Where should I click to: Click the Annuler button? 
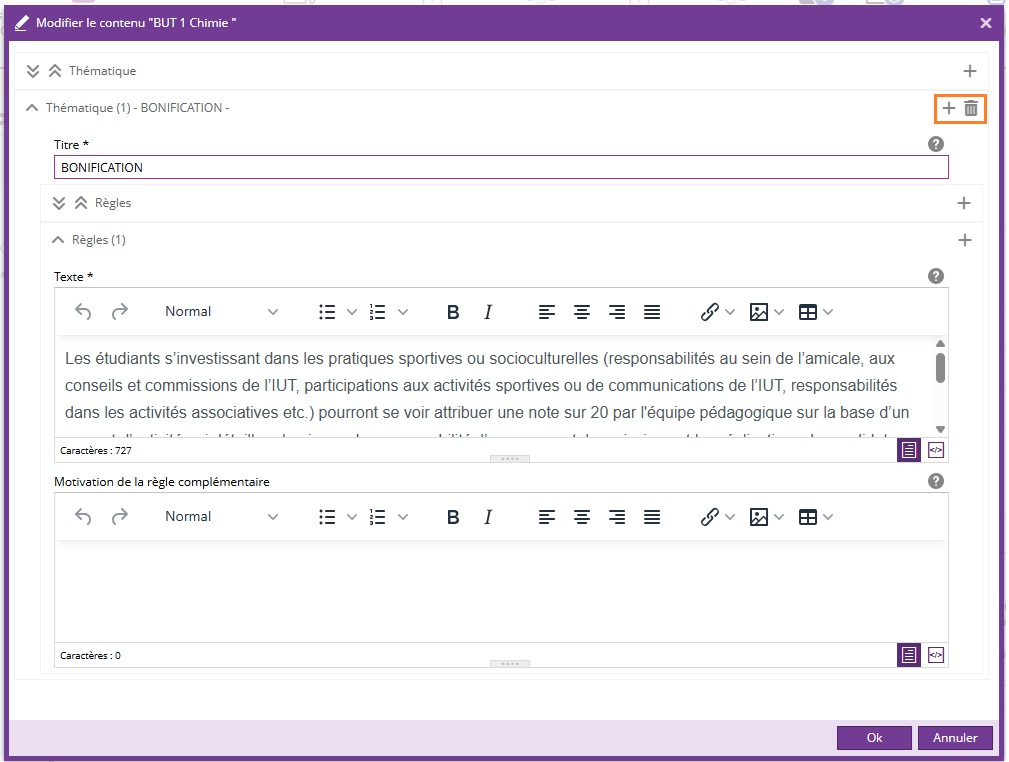(954, 738)
